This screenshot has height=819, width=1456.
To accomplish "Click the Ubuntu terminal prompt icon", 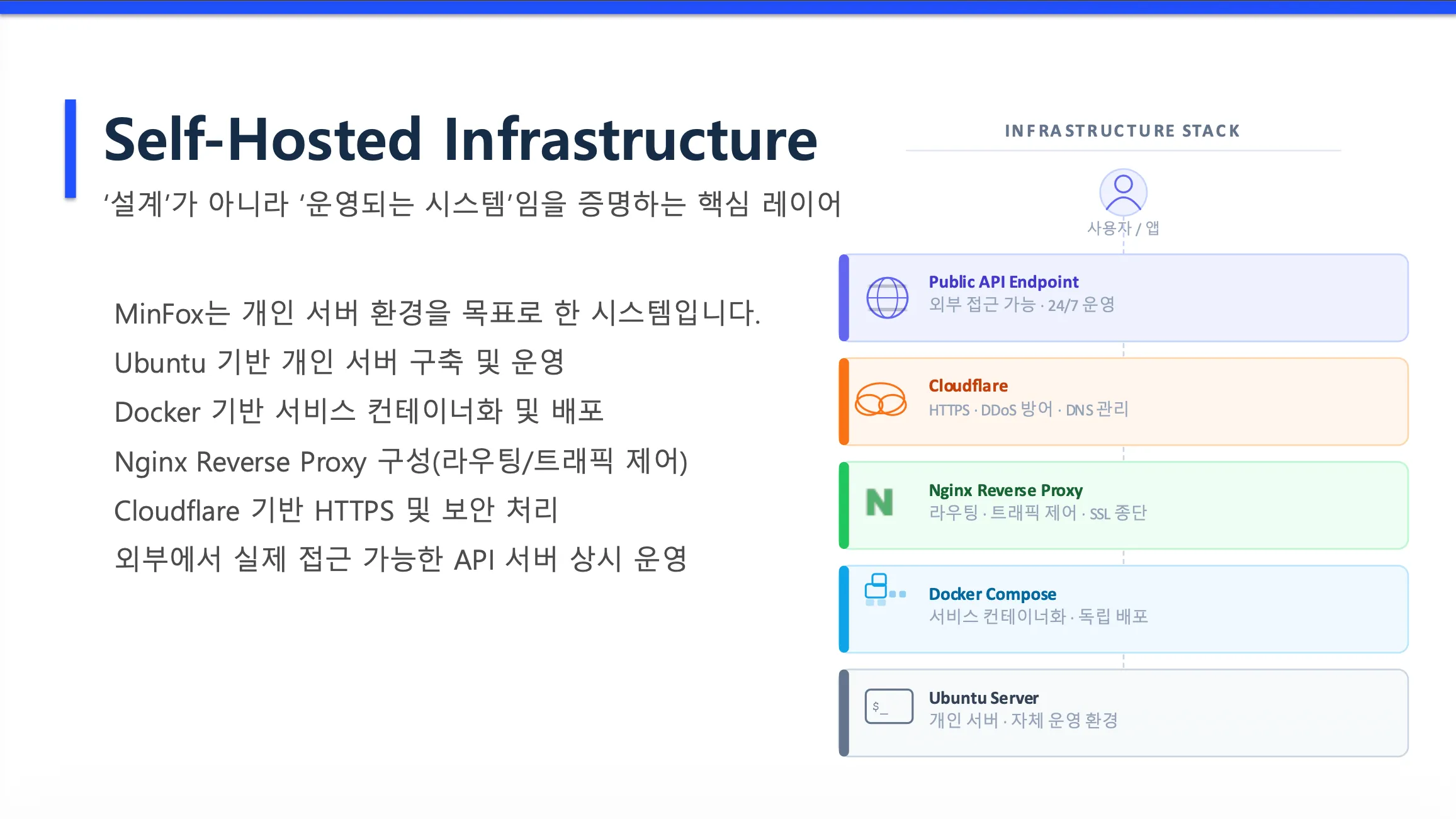I will [888, 706].
